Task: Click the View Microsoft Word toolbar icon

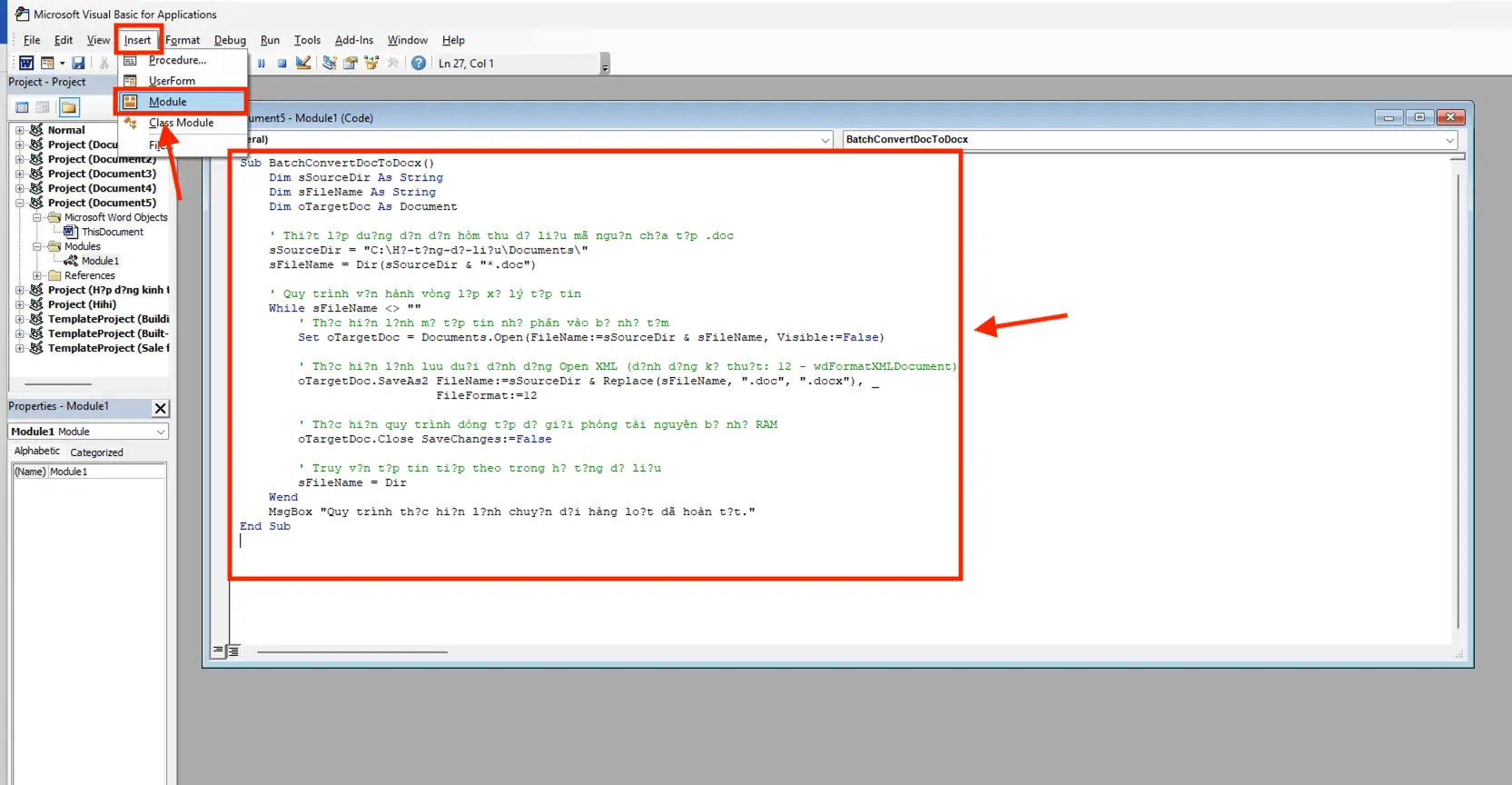Action: tap(26, 63)
